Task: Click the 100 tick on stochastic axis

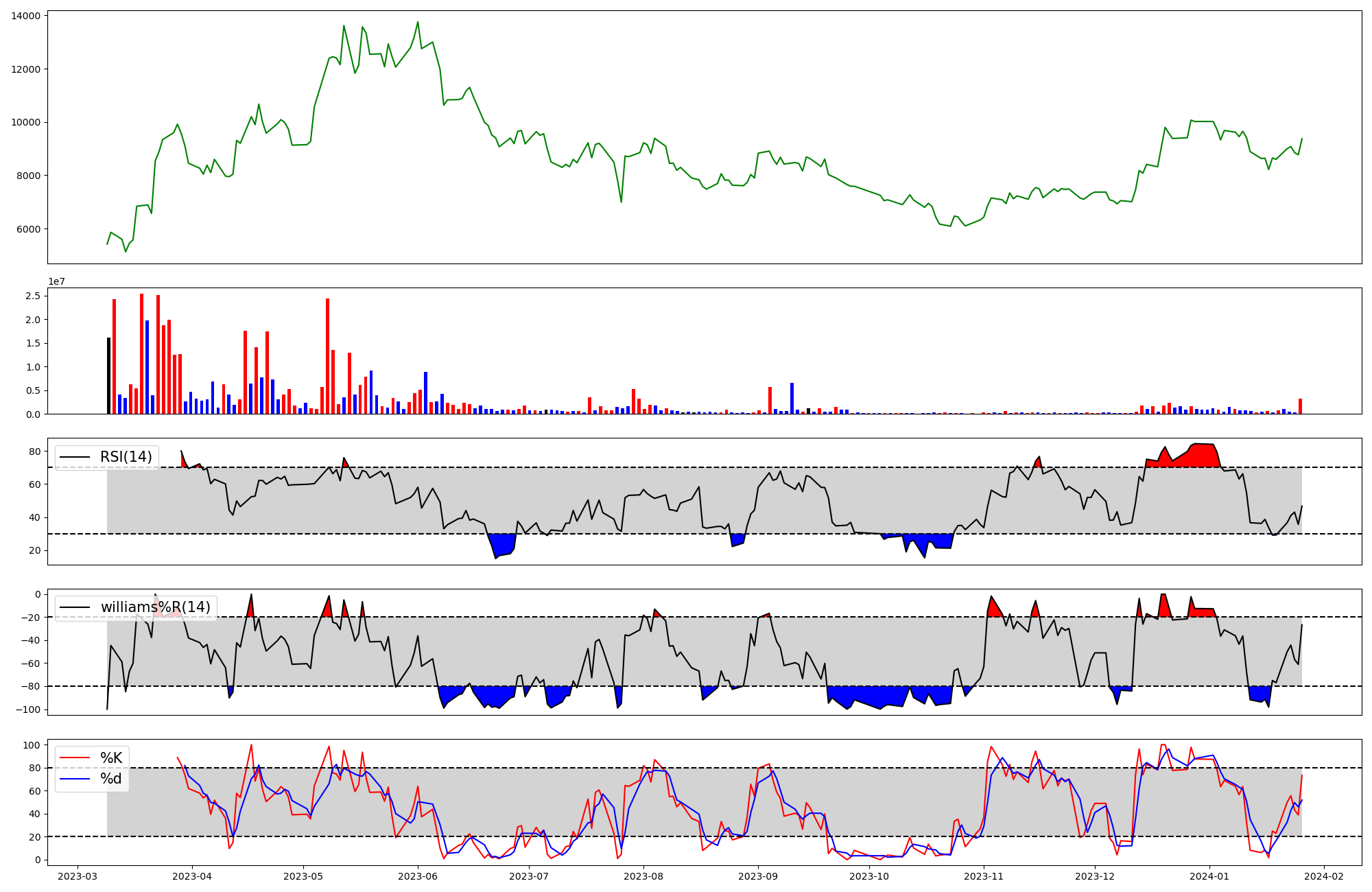Action: (32, 745)
